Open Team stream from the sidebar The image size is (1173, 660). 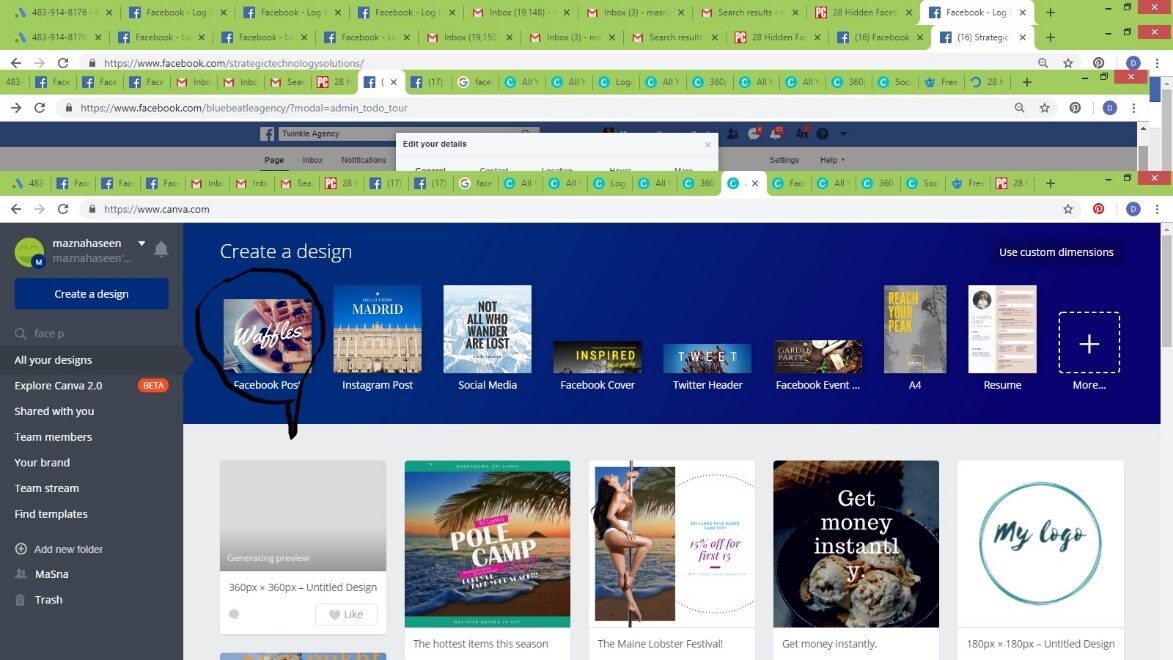(x=46, y=488)
